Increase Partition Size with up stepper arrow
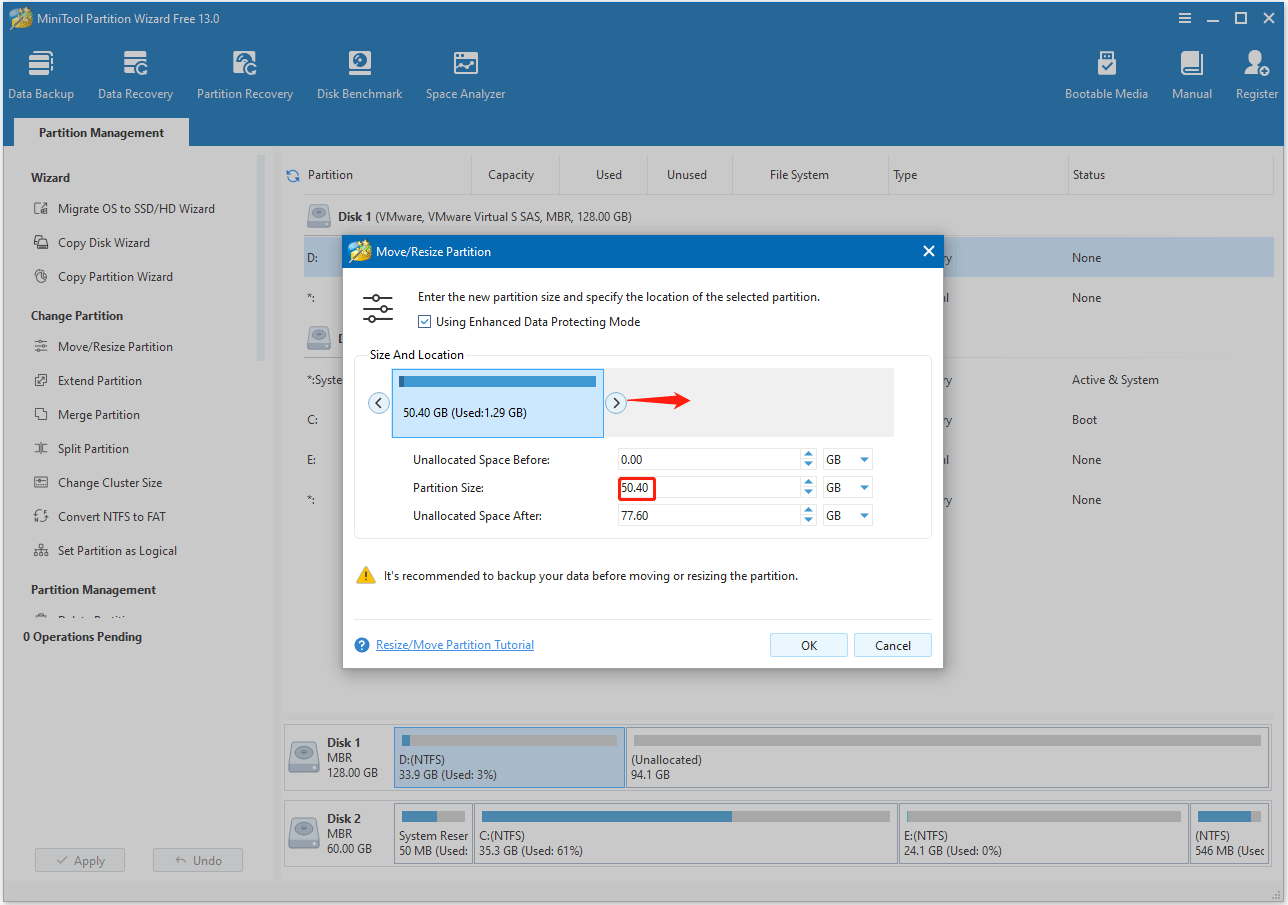The image size is (1288, 905). pos(807,482)
